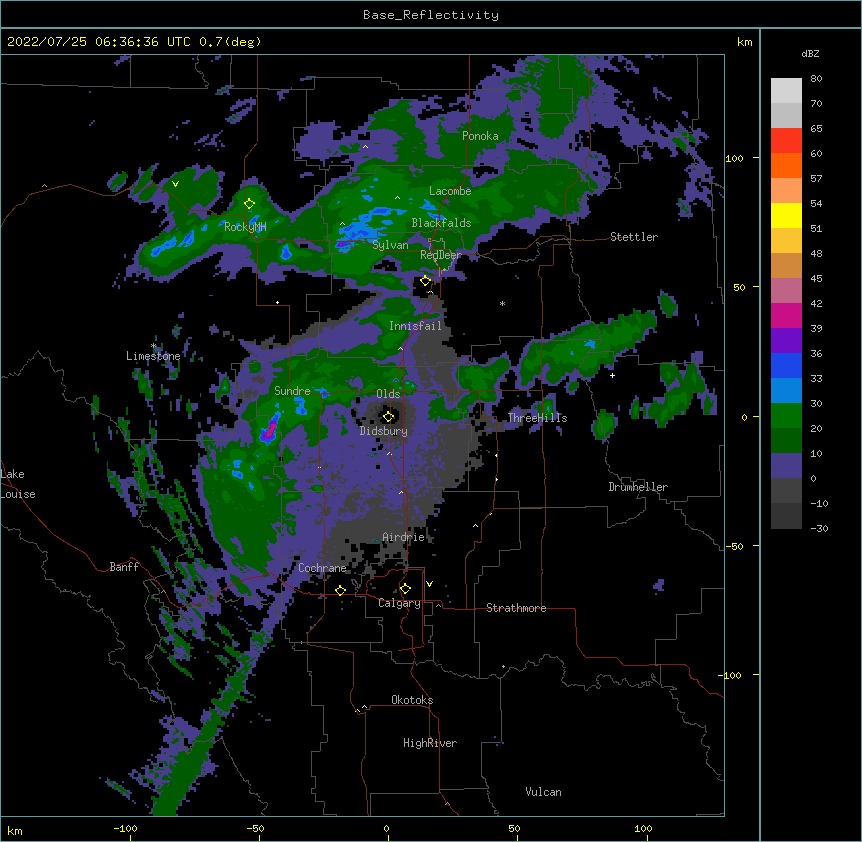Viewport: 862px width, 842px height.
Task: Select the Lake Louise label
Action: pos(18,484)
